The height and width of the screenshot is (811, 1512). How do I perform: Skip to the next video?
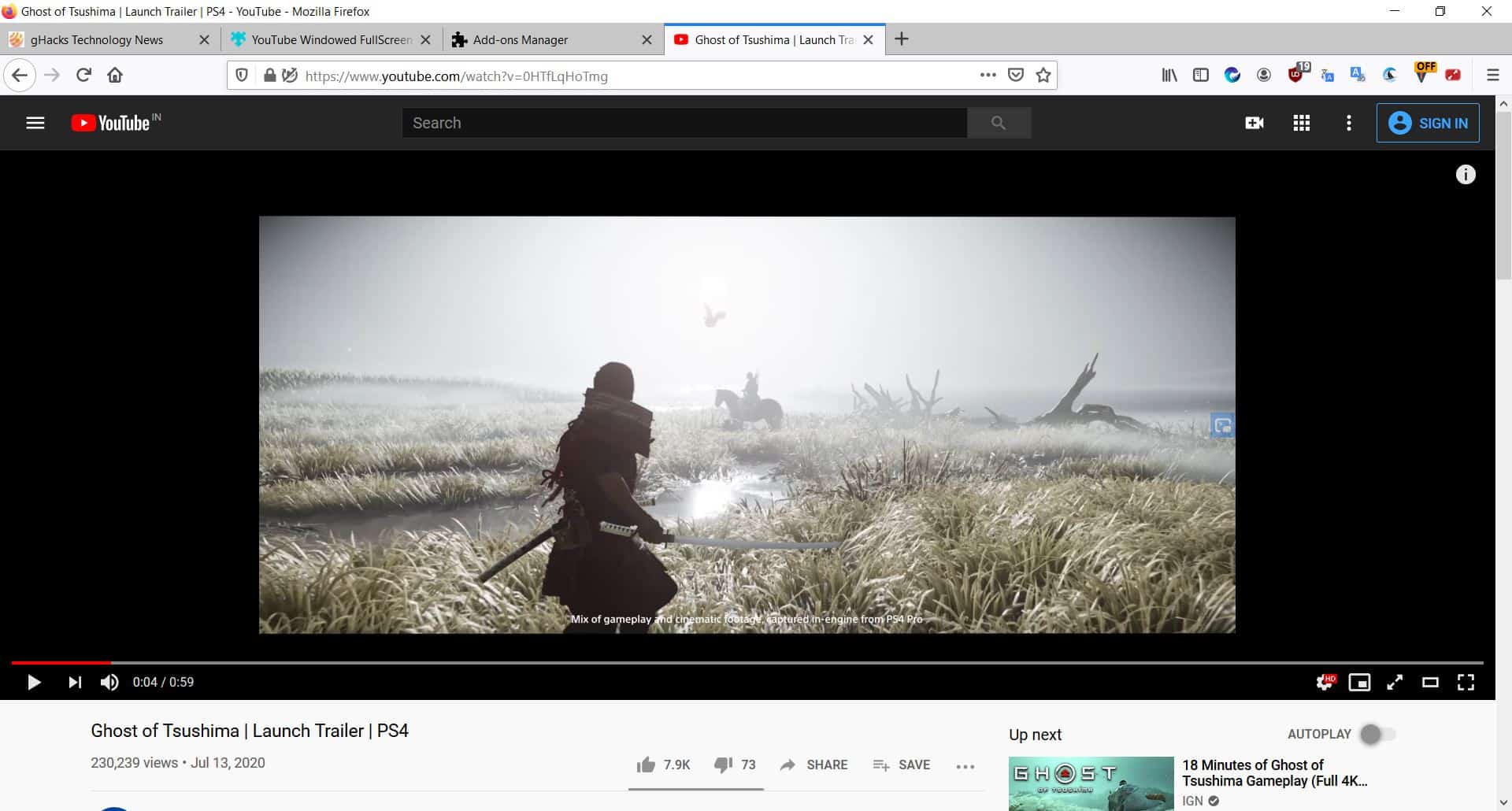pyautogui.click(x=75, y=682)
